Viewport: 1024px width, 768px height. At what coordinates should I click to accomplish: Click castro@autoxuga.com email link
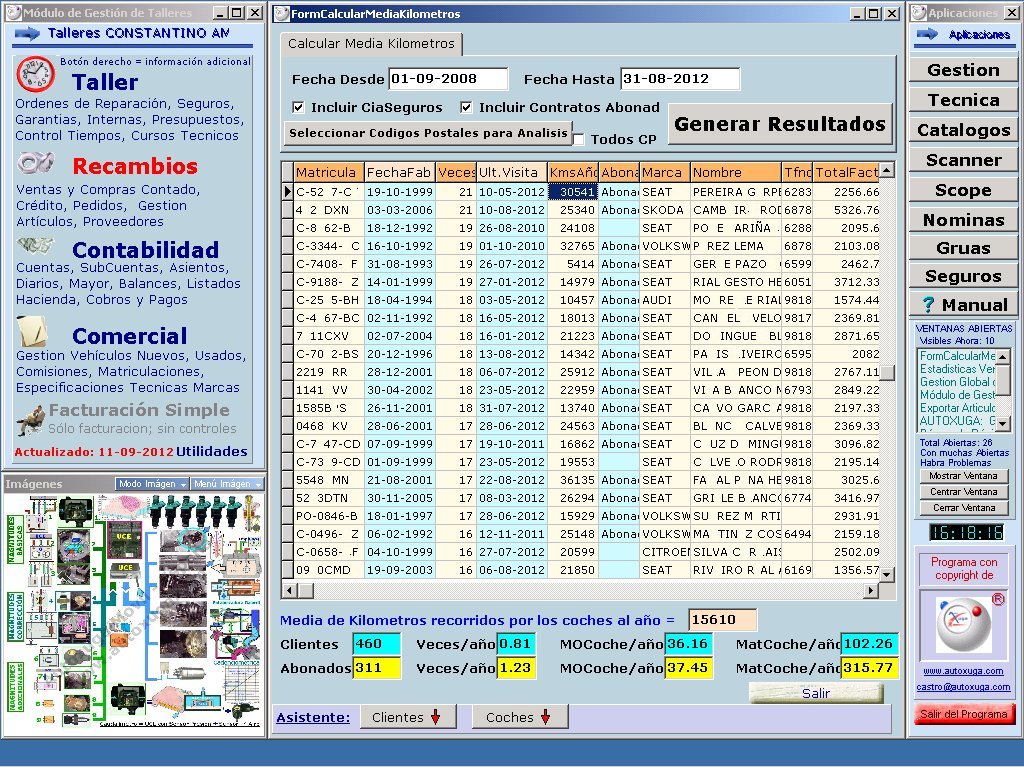tap(963, 687)
